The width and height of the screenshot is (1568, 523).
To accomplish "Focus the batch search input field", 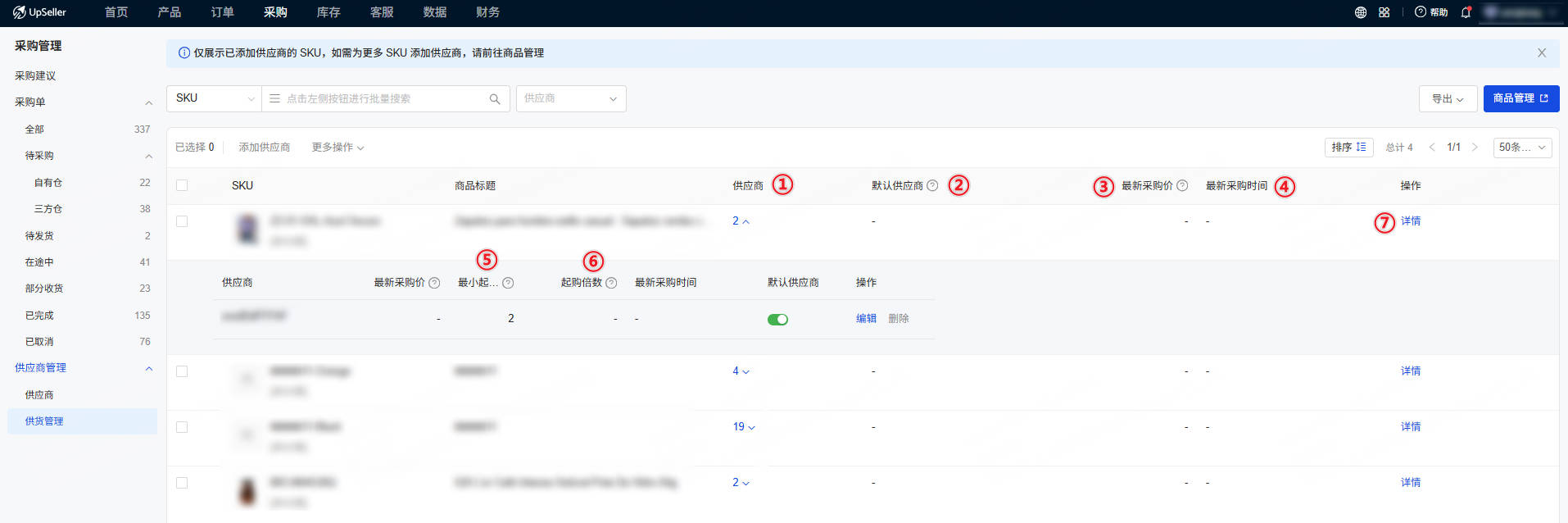I will pyautogui.click(x=385, y=98).
